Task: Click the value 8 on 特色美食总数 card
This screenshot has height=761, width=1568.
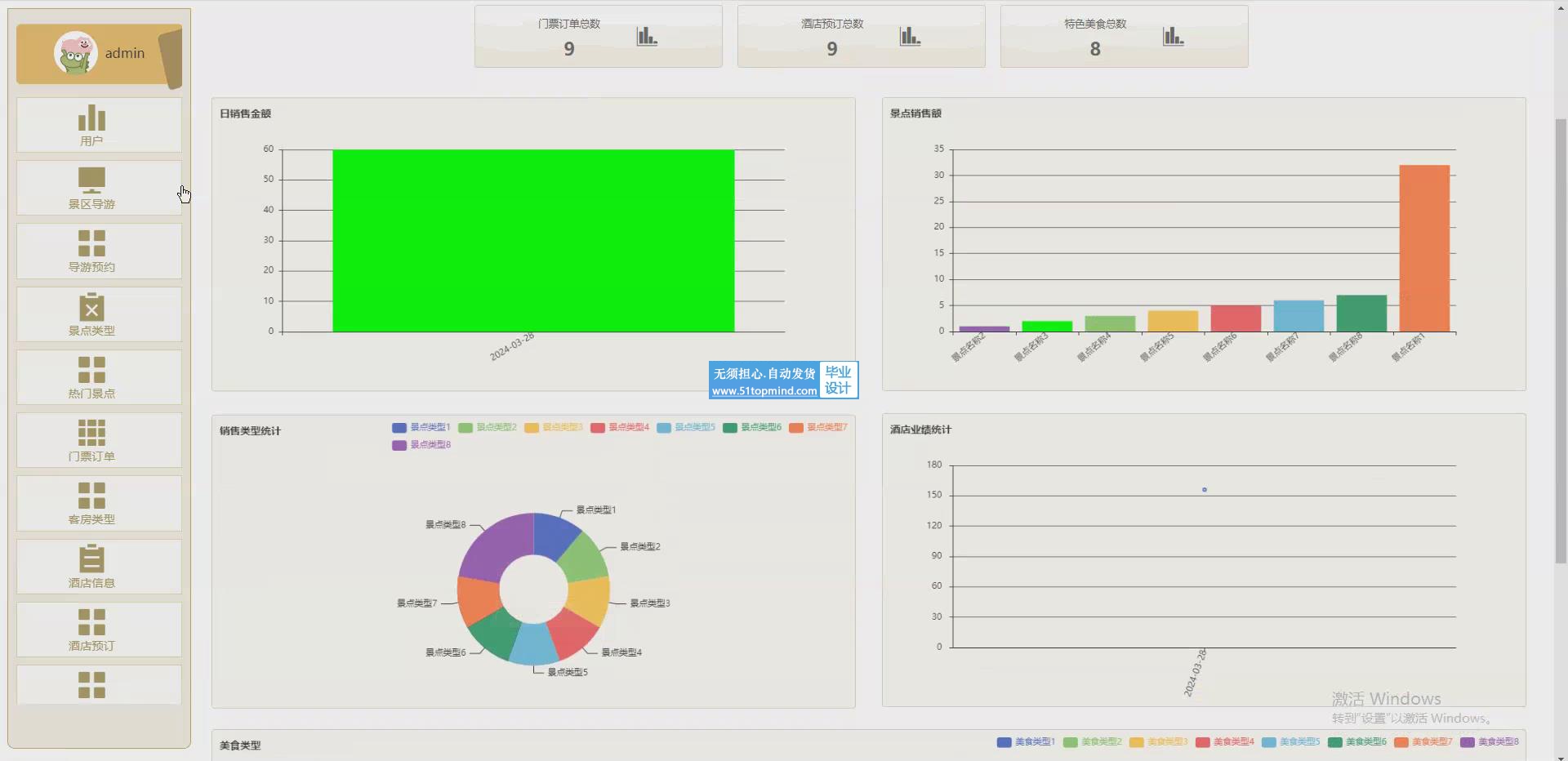Action: pos(1095,49)
